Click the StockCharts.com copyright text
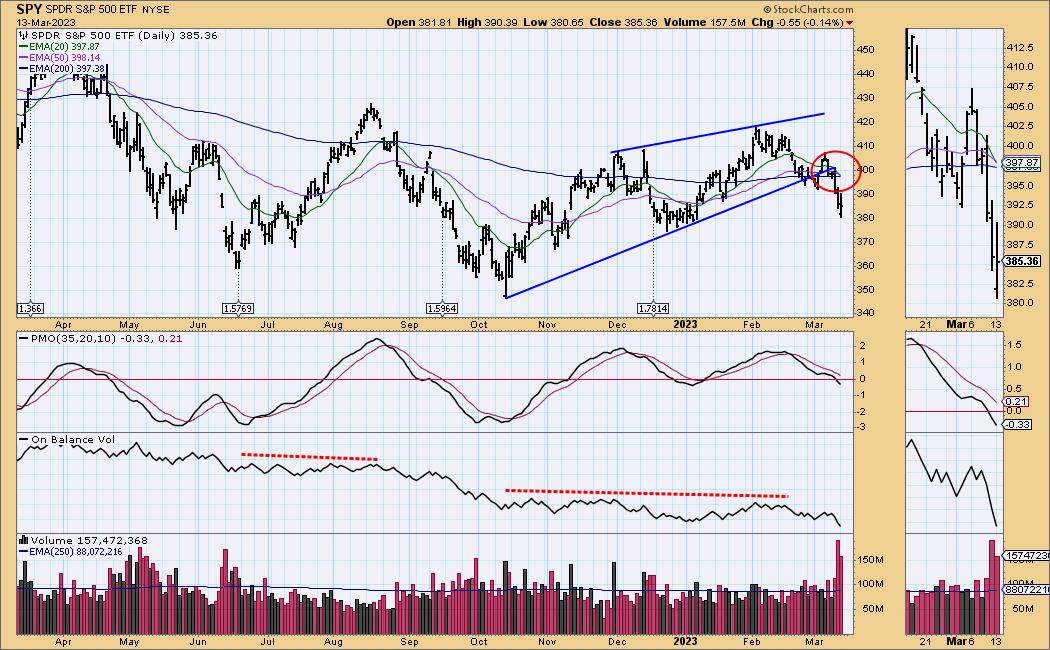This screenshot has width=1050, height=650. coord(808,9)
